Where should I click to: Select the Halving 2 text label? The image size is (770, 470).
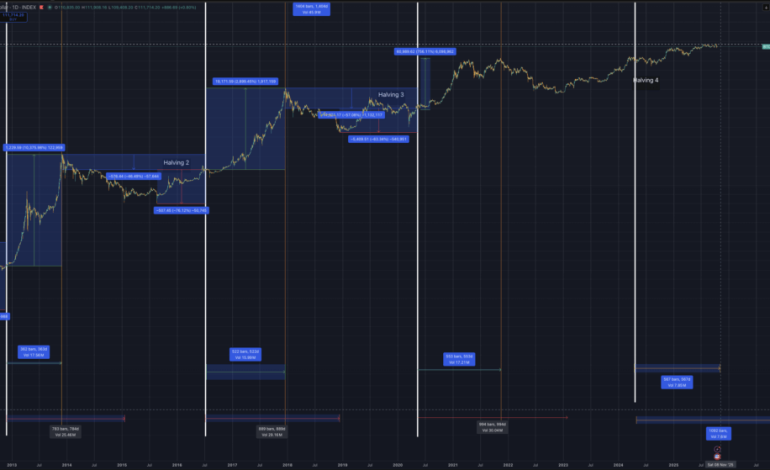[183, 162]
